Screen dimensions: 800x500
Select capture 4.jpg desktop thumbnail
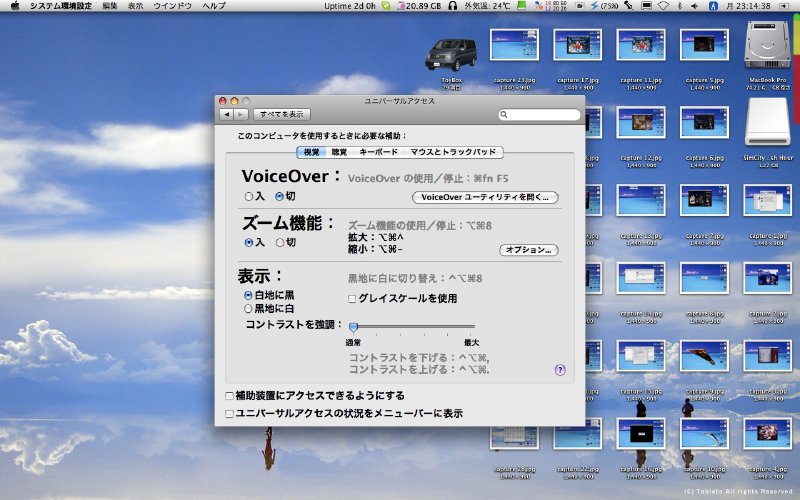(x=767, y=433)
